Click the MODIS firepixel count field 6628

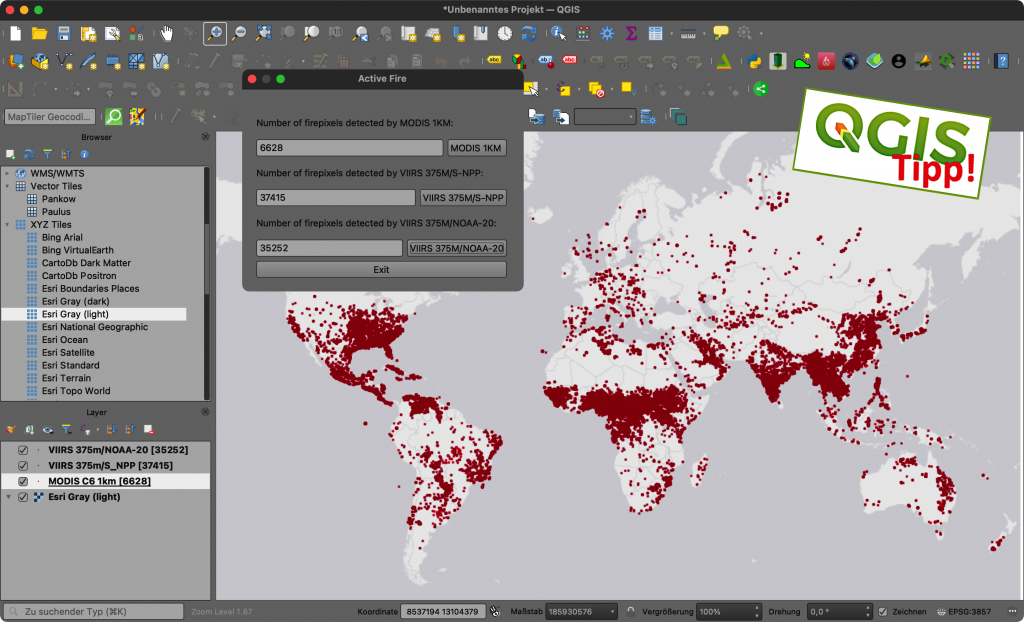tap(349, 148)
